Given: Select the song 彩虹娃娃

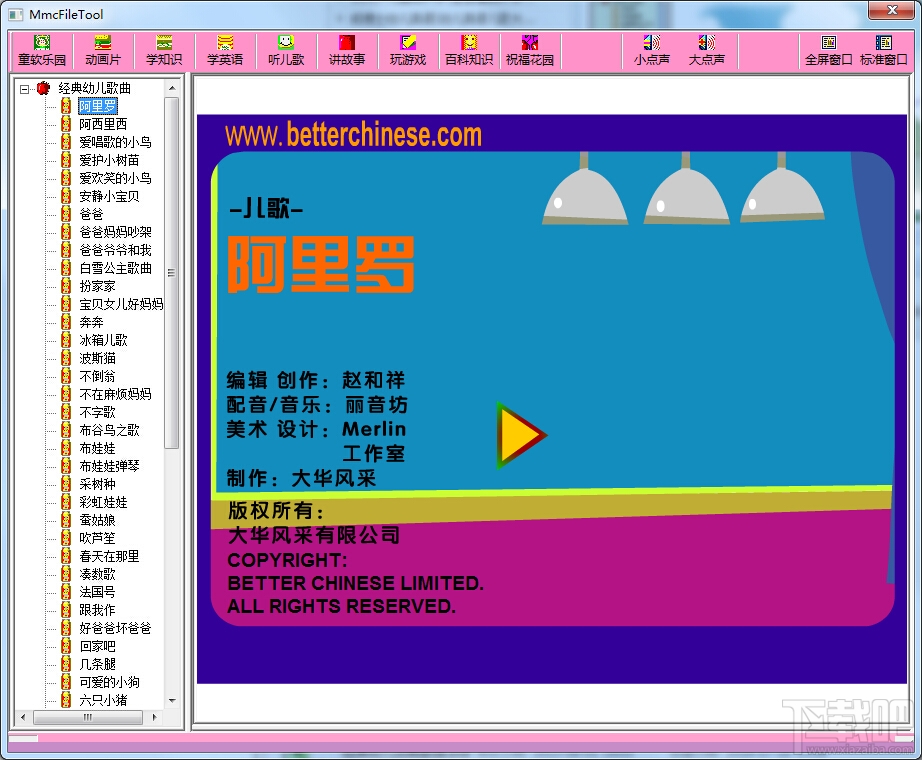Looking at the screenshot, I should [103, 502].
